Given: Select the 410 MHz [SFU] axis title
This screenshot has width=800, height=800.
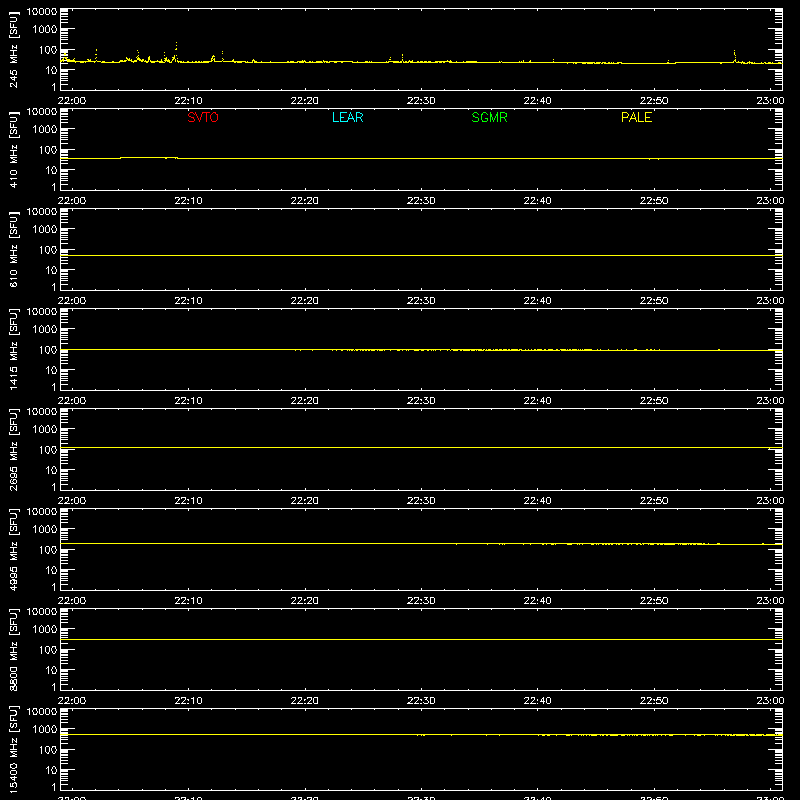Looking at the screenshot, I should coord(13,150).
